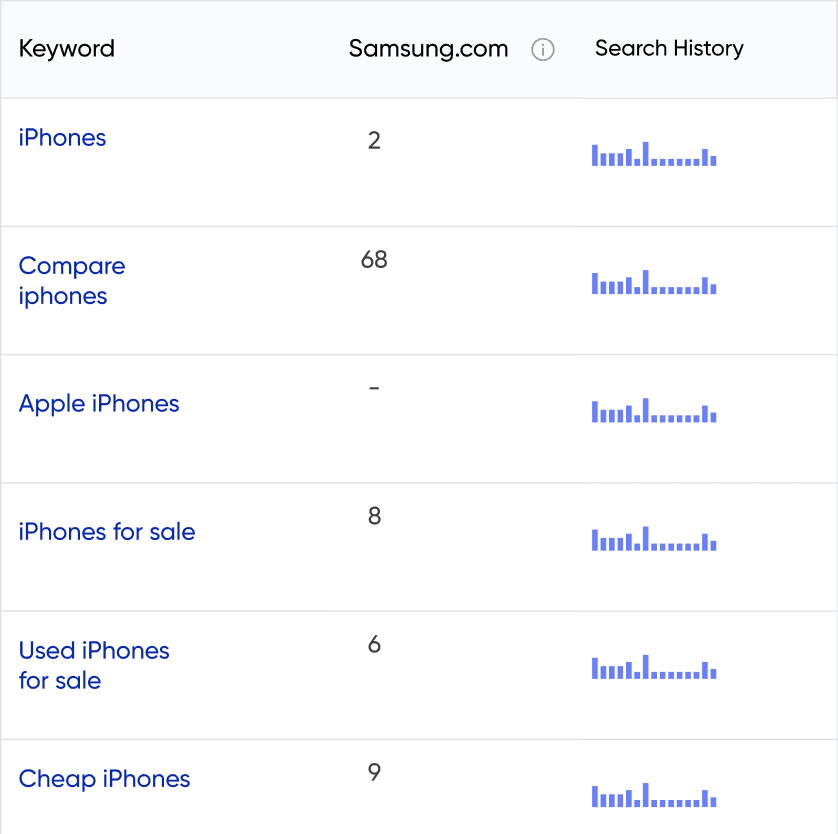This screenshot has width=838, height=834.
Task: Select the ranking value 9 for Cheap iPhones
Action: tap(375, 773)
